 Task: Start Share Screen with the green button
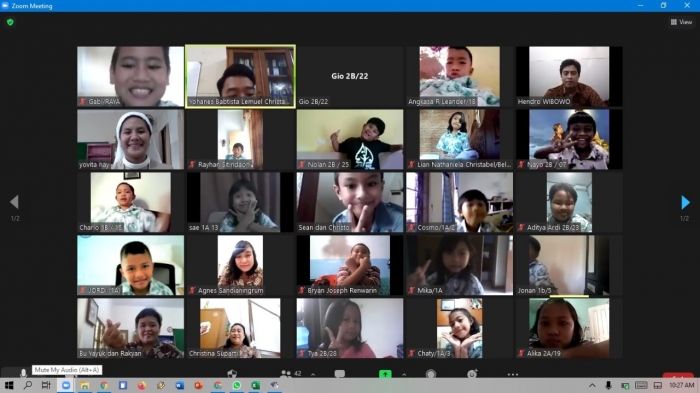(385, 374)
